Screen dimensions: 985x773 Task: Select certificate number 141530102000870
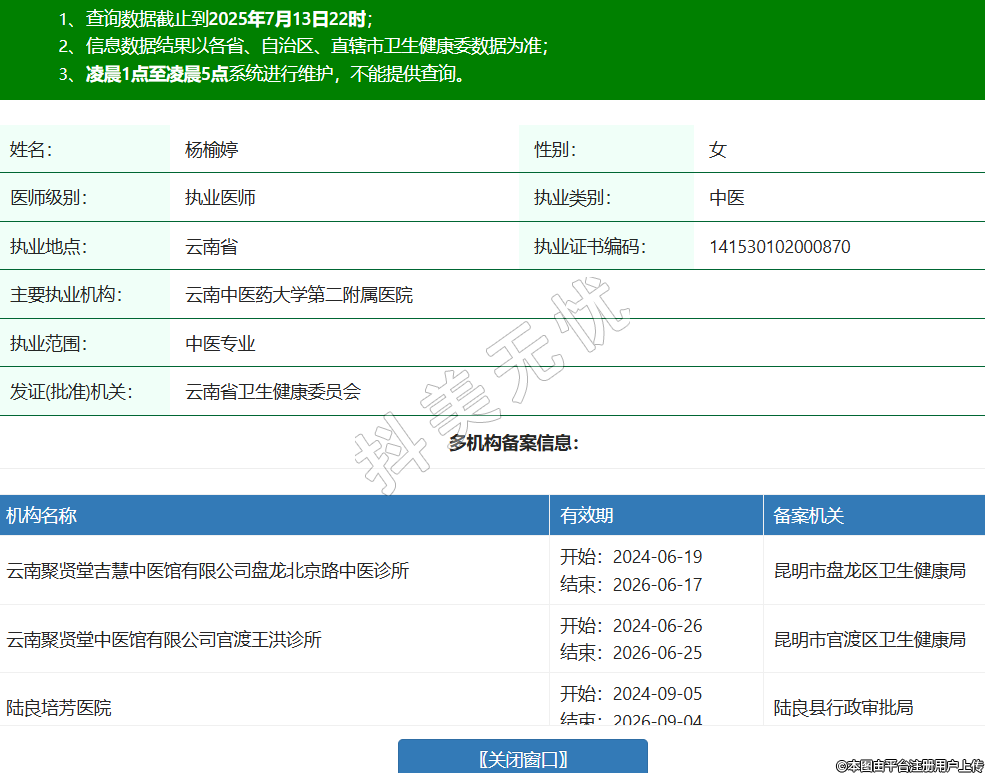coord(780,247)
